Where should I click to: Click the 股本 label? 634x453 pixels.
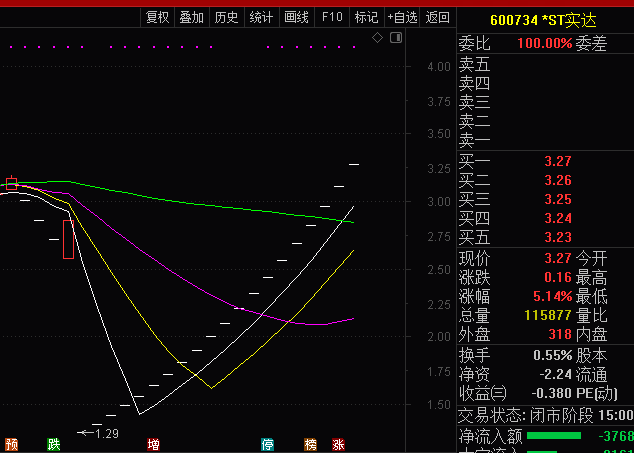591,356
